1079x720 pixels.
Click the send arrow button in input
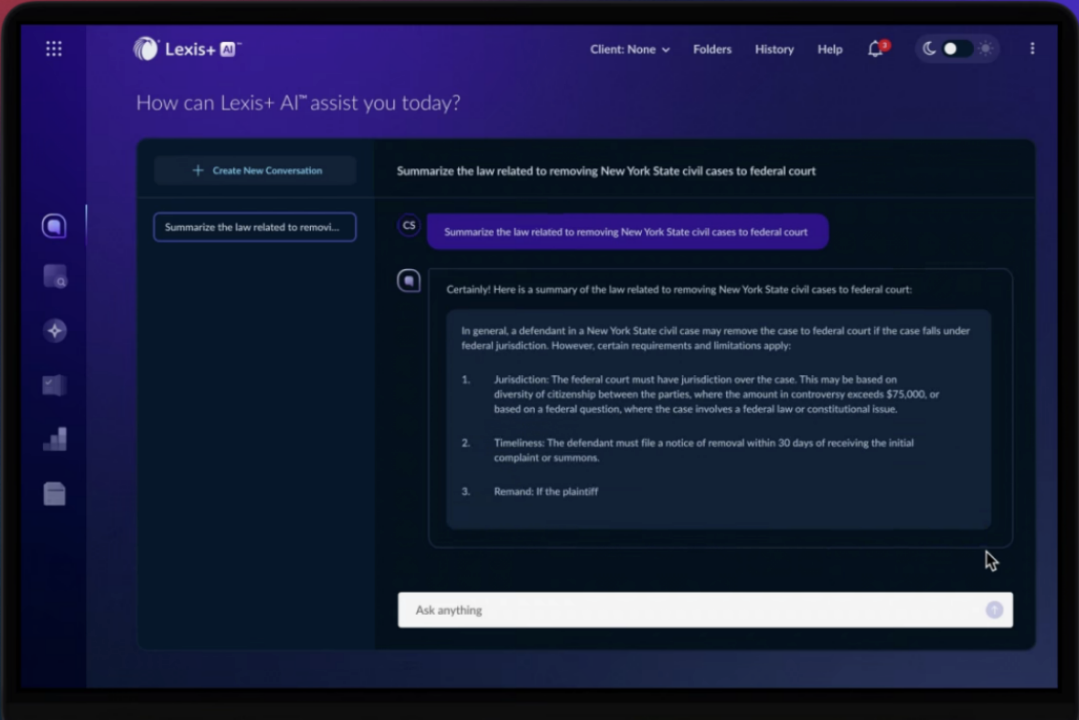tap(994, 610)
